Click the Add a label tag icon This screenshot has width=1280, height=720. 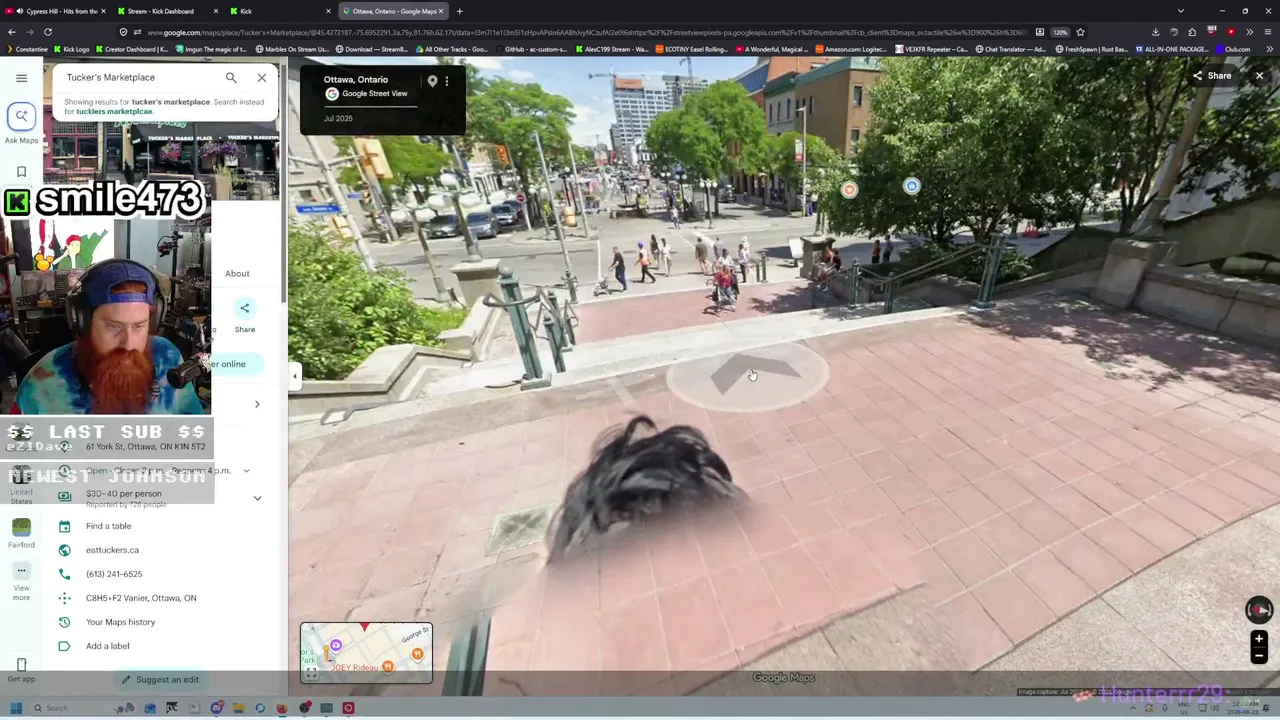coord(64,646)
